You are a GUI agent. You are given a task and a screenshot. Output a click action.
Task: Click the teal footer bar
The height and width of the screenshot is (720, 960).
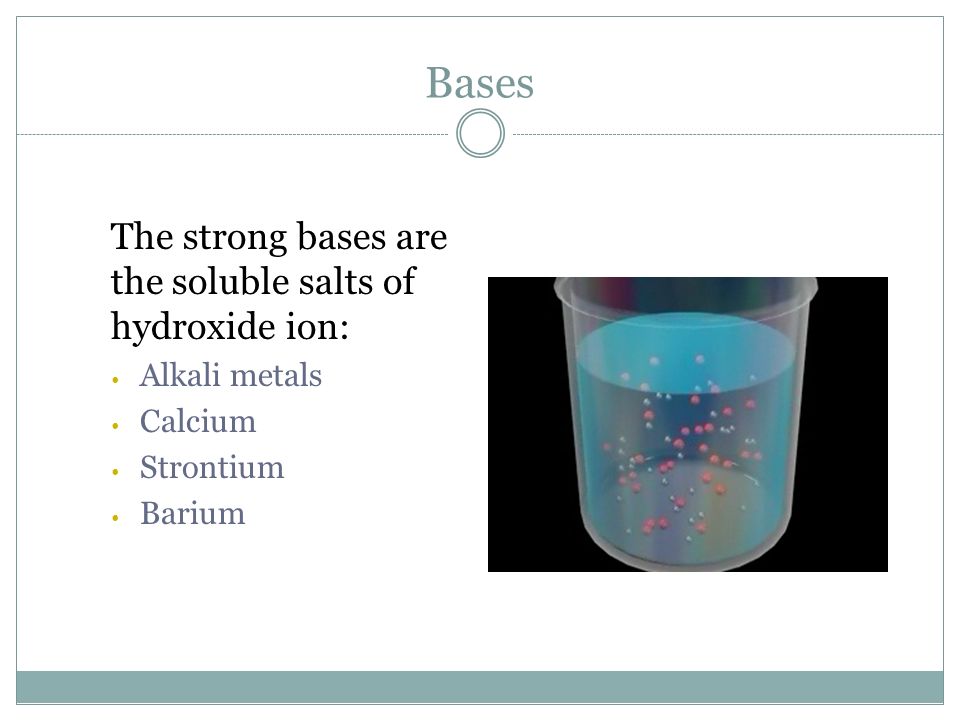(x=480, y=687)
